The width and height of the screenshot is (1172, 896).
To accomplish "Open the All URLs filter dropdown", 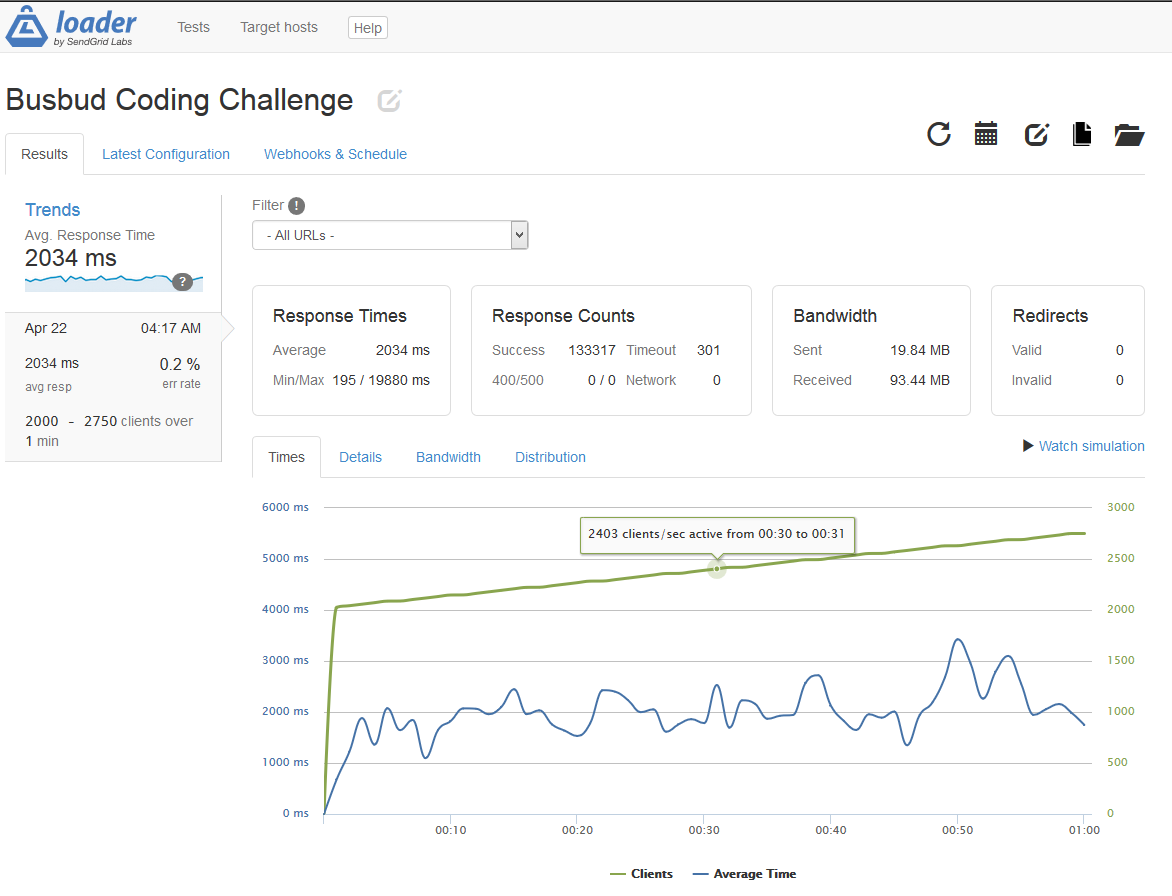I will [390, 236].
